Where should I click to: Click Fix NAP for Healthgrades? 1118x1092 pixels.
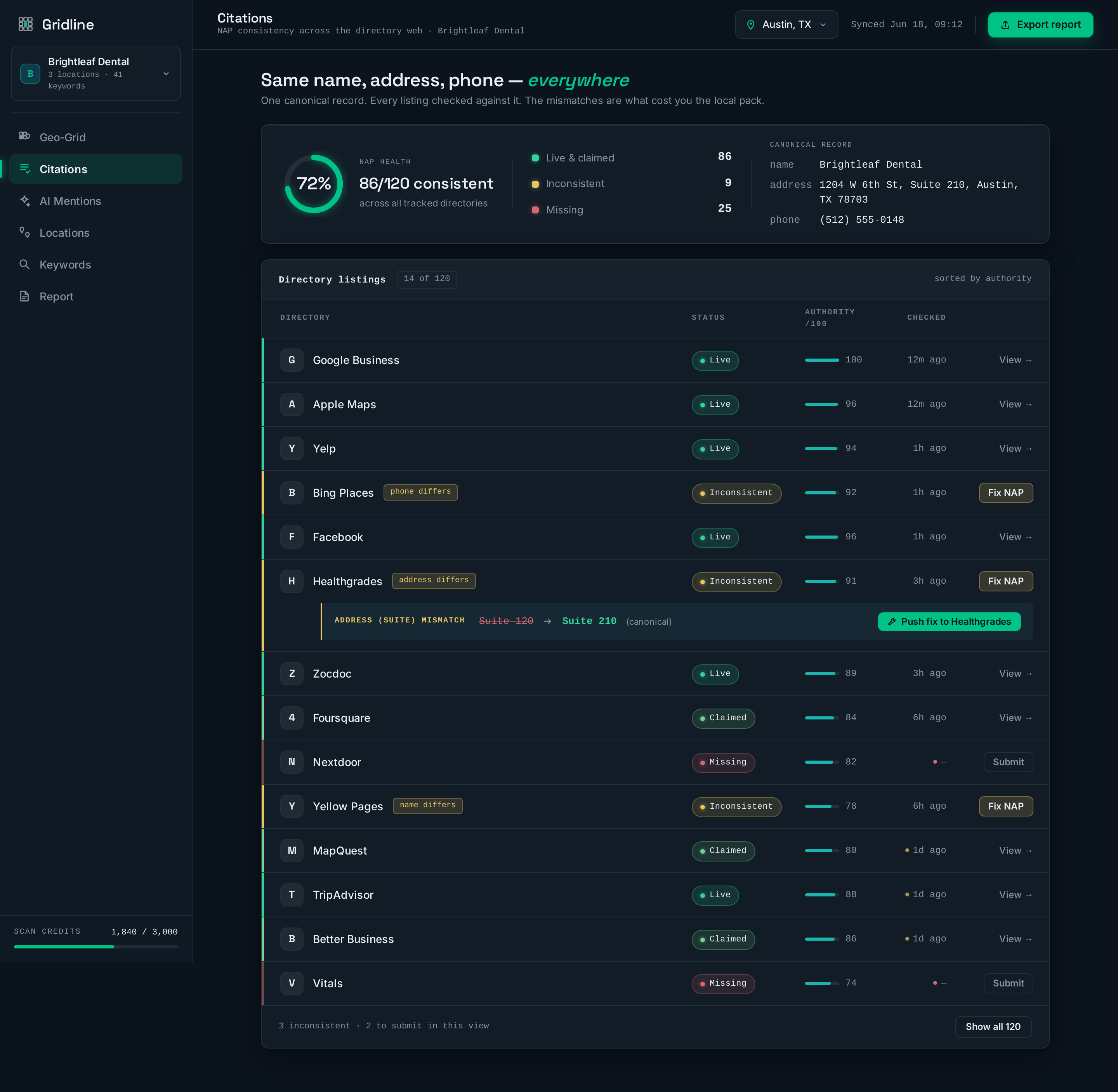pos(1005,581)
